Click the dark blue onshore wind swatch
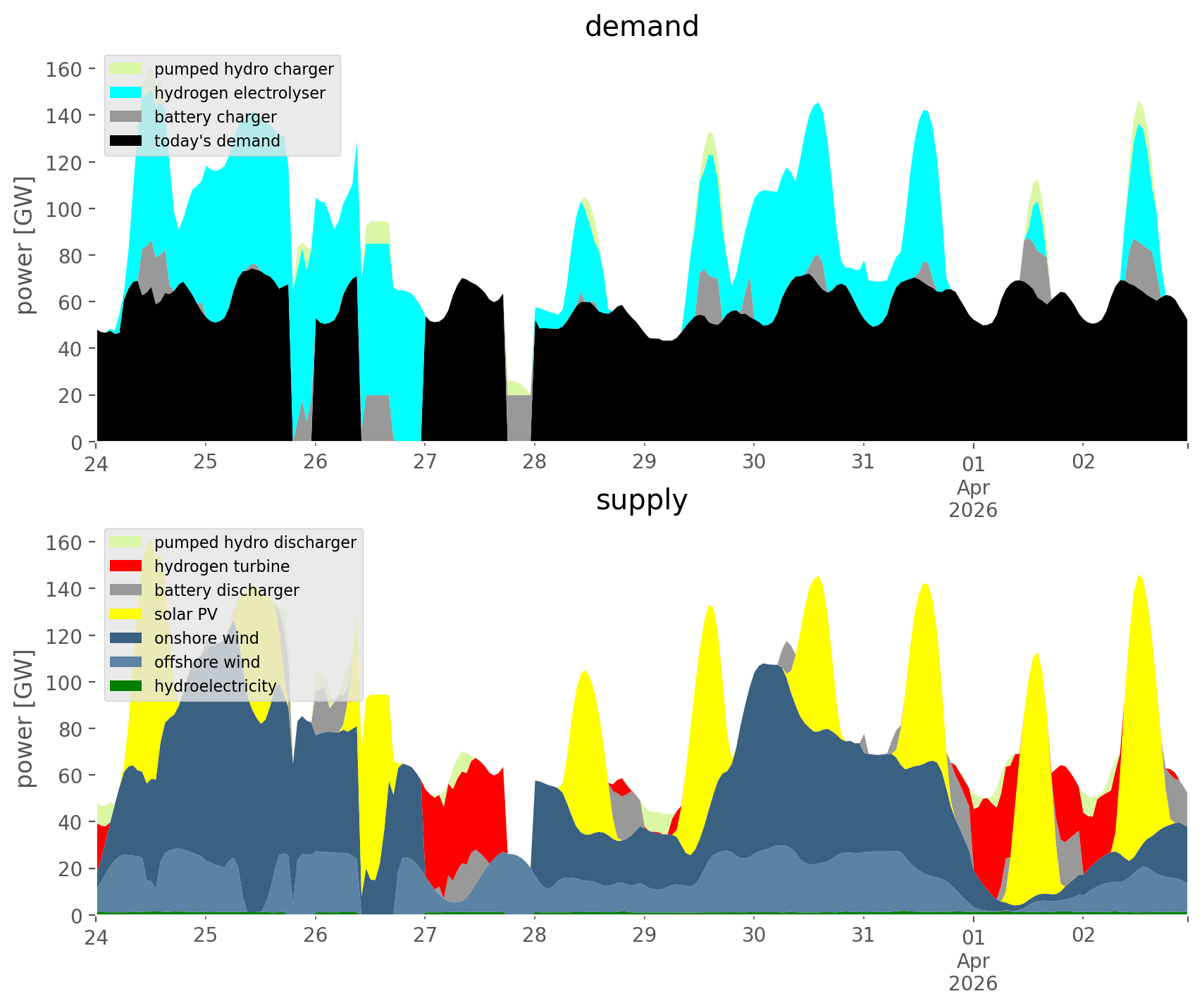The width and height of the screenshot is (1202, 1008). (x=126, y=638)
